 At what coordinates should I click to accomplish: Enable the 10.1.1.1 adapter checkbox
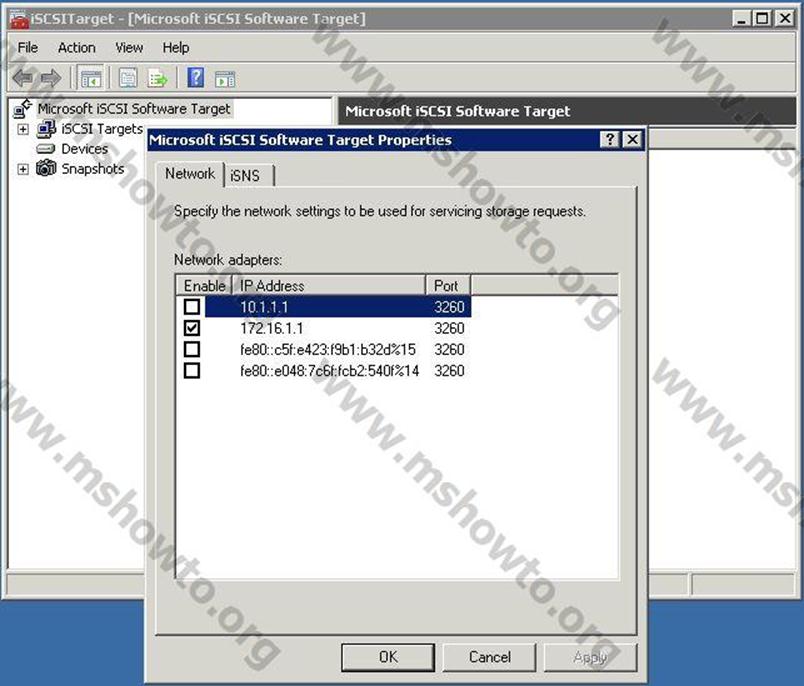tap(192, 307)
